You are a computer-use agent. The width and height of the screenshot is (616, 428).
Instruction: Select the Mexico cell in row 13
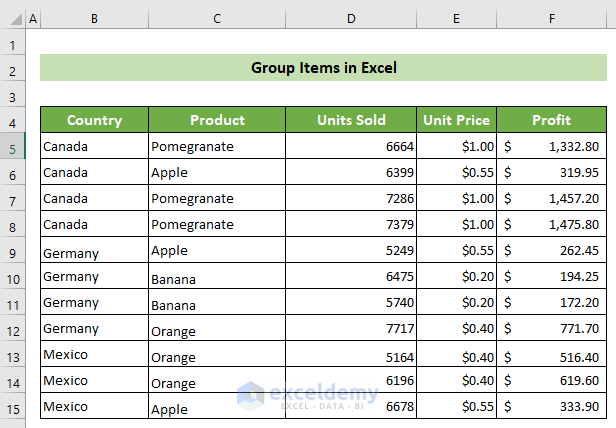point(94,354)
